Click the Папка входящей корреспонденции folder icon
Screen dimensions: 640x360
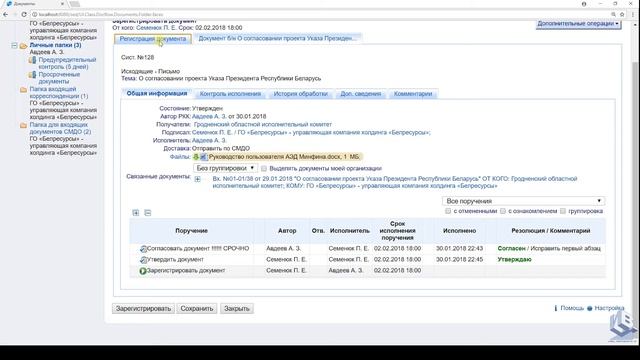coord(24,89)
